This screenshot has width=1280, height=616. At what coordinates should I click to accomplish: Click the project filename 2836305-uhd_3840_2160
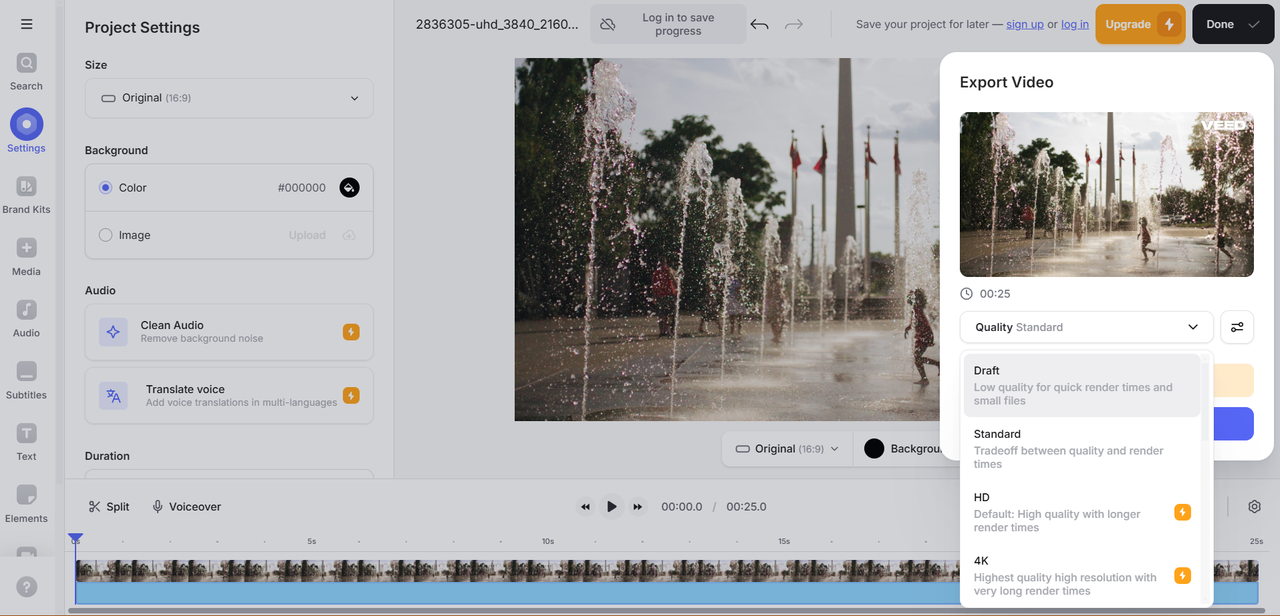coord(497,24)
